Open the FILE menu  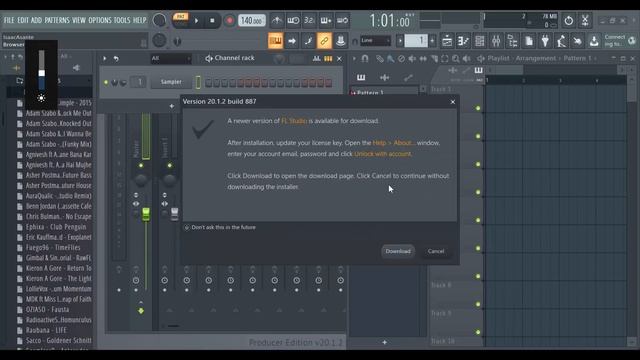tap(9, 20)
